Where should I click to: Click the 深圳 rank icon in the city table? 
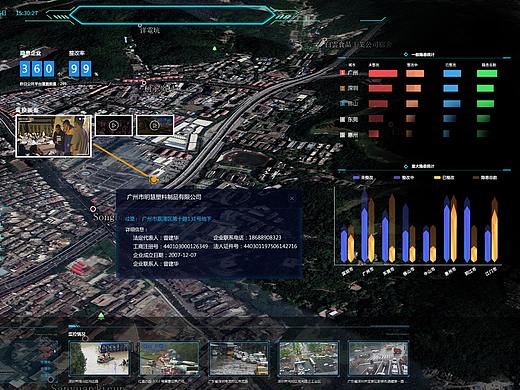pyautogui.click(x=342, y=88)
